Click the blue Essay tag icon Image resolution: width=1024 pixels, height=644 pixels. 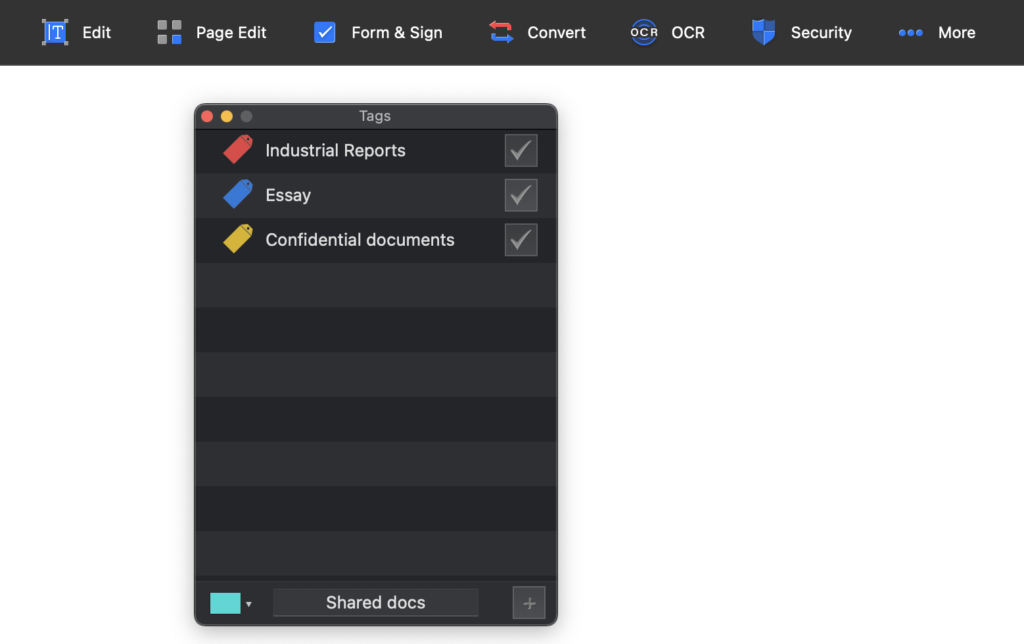[x=238, y=194]
